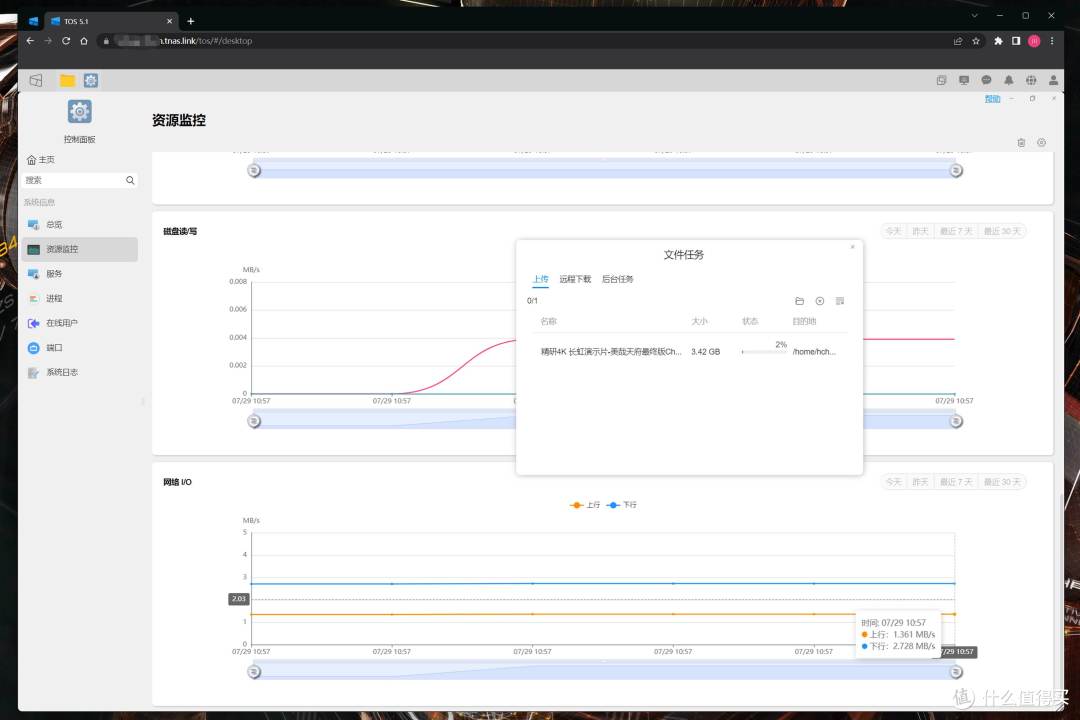Go to 主页 home in control panel
The image size is (1080, 720).
pyautogui.click(x=41, y=160)
